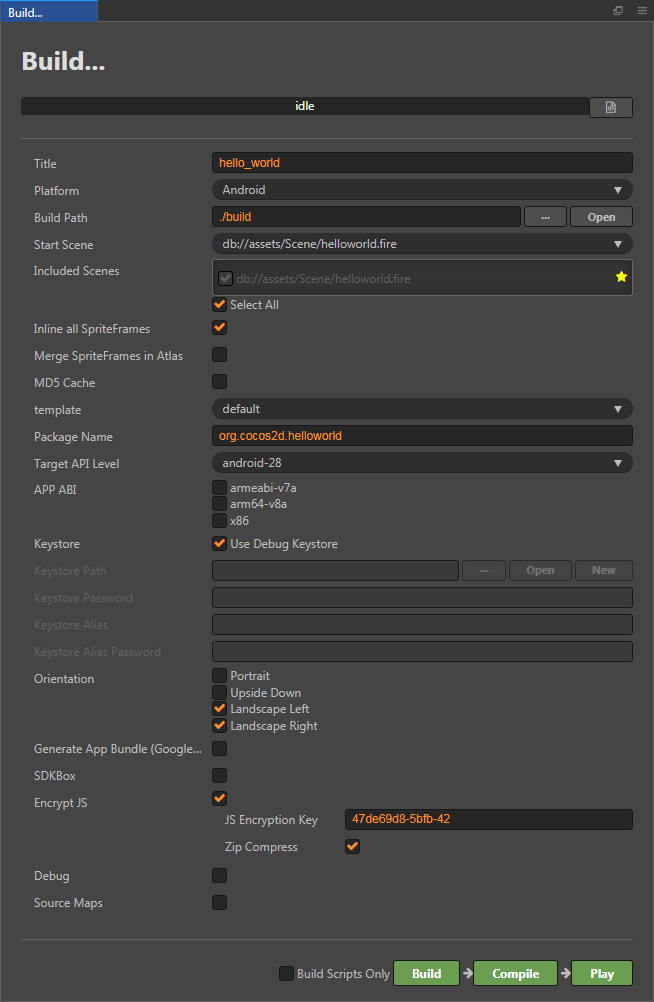
Task: Enable the SDKBox checkbox
Action: point(219,775)
